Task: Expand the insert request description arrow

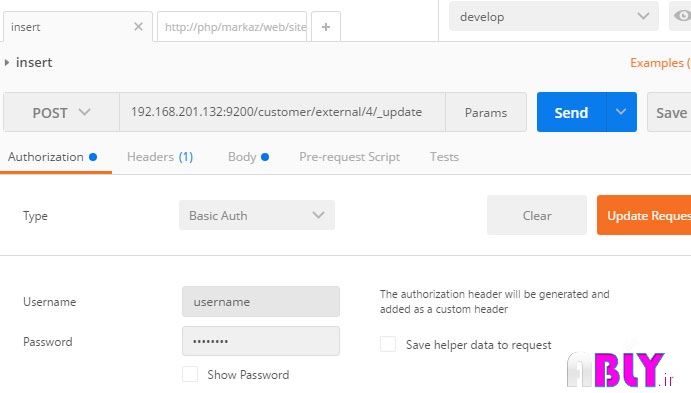Action: (7, 63)
